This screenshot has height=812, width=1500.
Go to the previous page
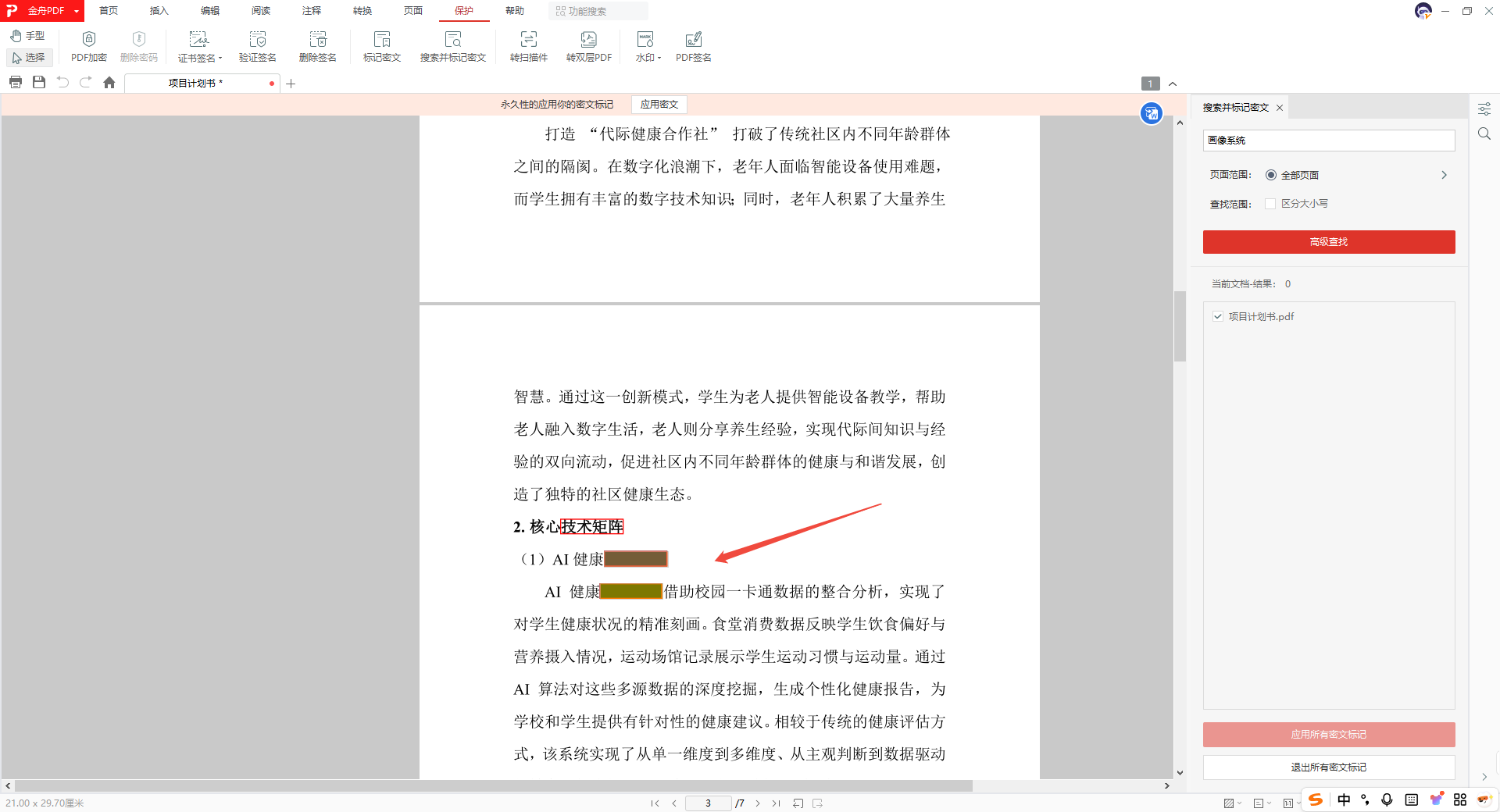click(x=674, y=803)
